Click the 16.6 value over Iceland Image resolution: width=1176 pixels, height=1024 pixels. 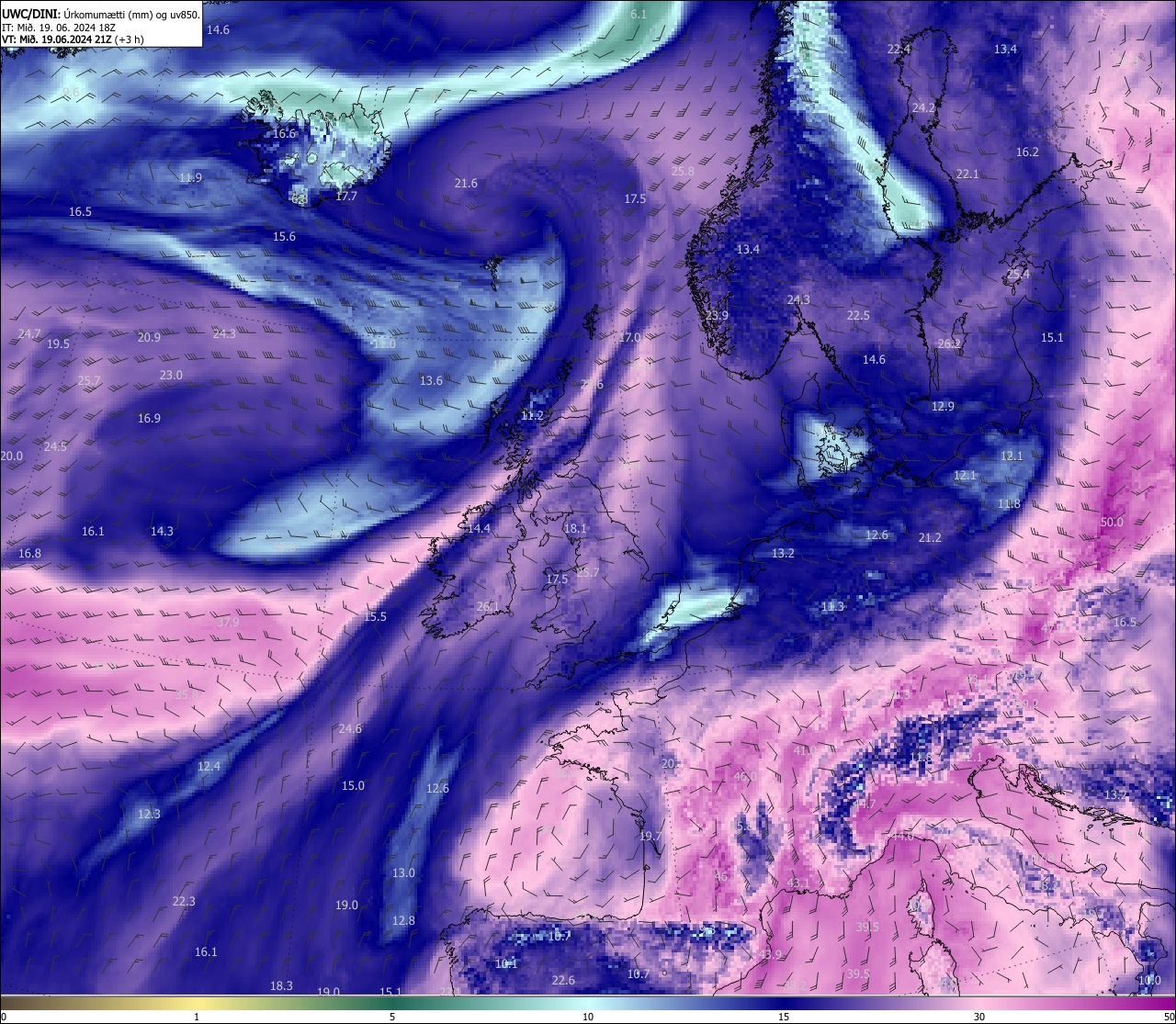(285, 134)
